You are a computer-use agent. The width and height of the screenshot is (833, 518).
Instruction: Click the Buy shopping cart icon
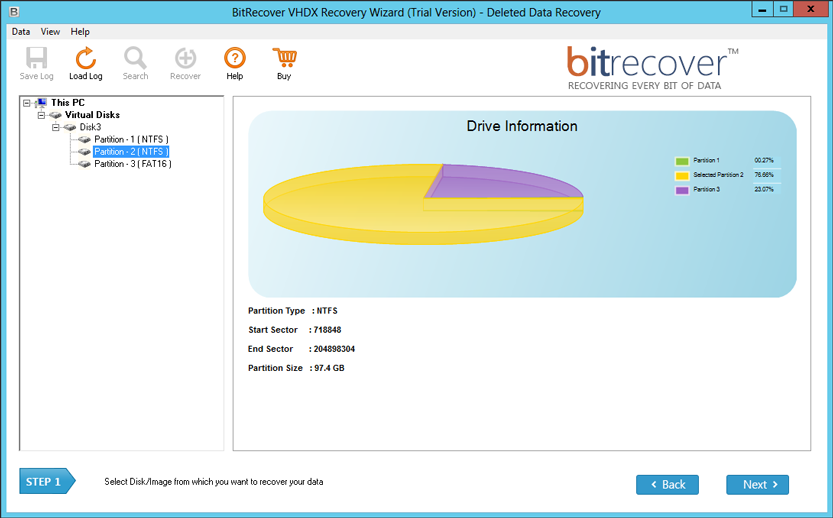click(284, 58)
